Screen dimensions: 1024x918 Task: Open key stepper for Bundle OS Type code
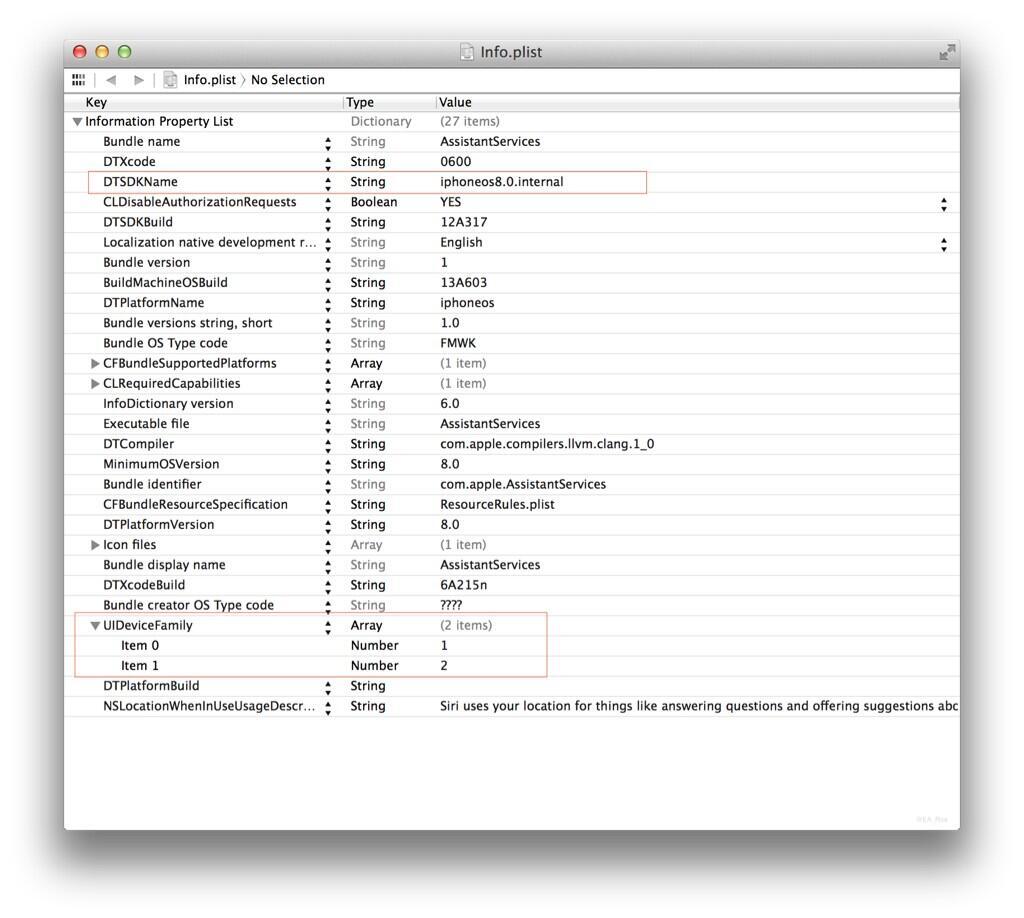328,345
